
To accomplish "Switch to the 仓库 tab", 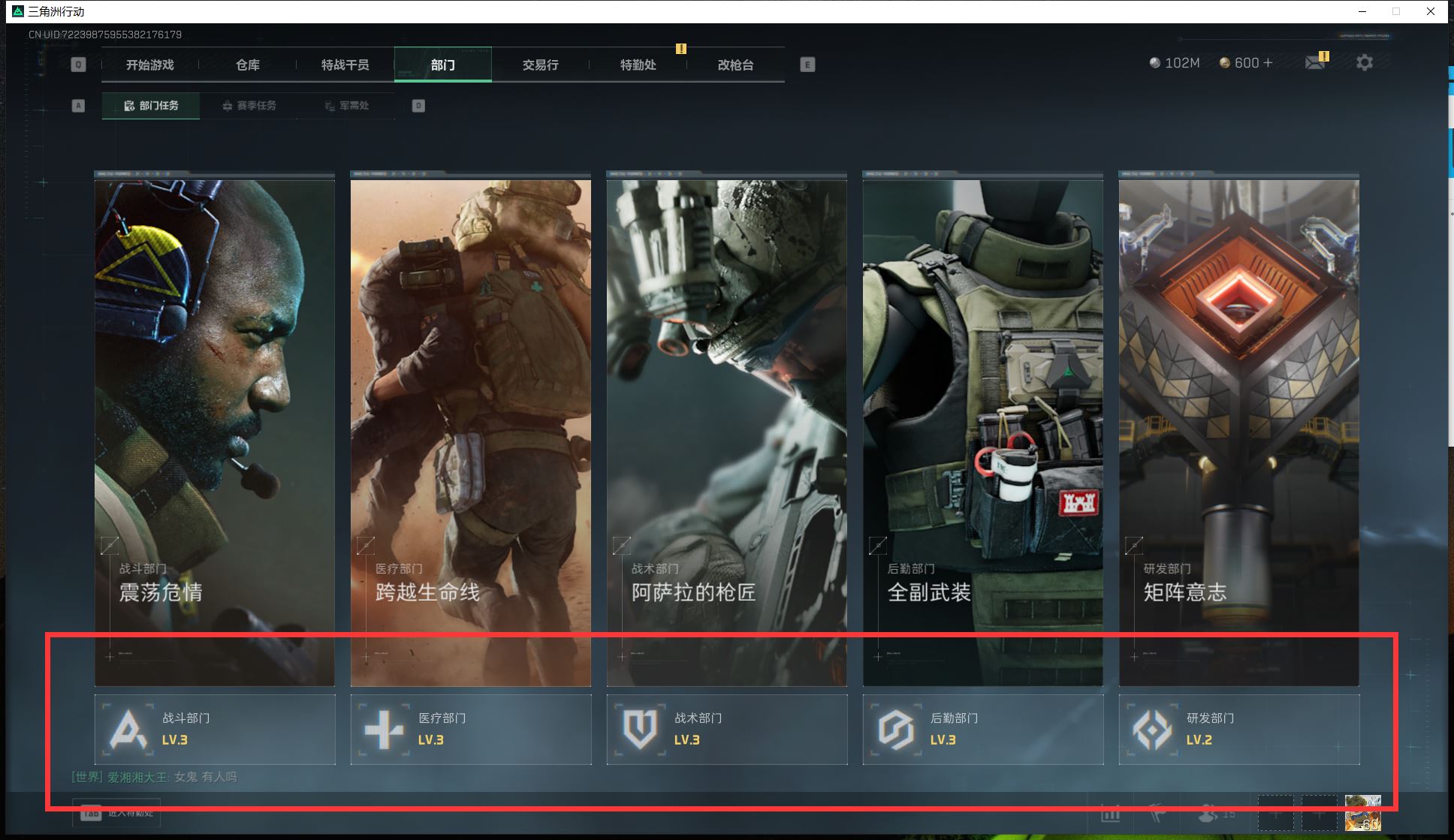I will click(x=248, y=65).
